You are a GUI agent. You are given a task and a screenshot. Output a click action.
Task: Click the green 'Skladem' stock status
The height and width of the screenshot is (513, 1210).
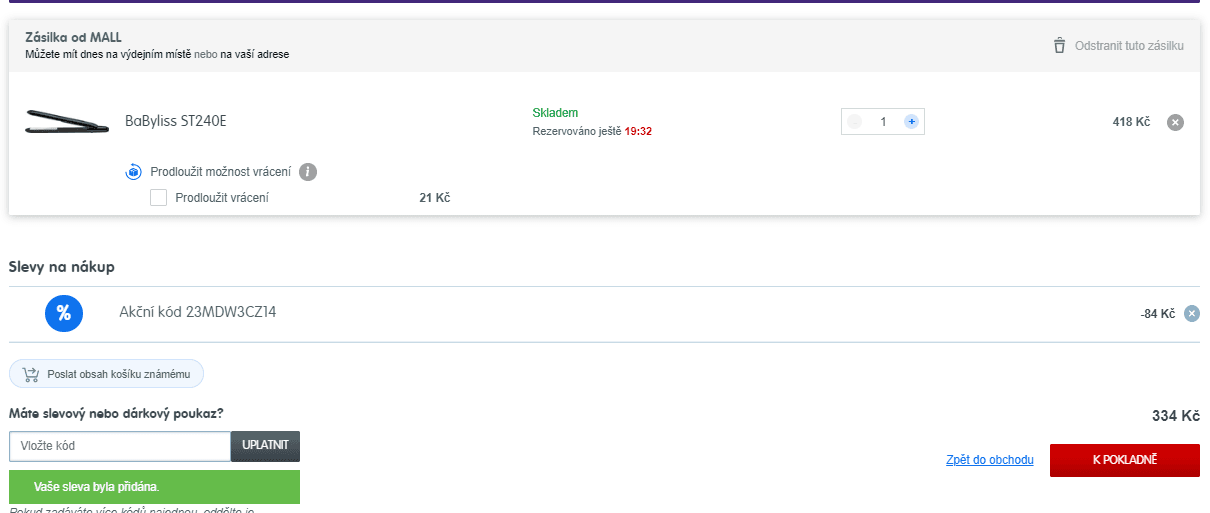tap(555, 113)
